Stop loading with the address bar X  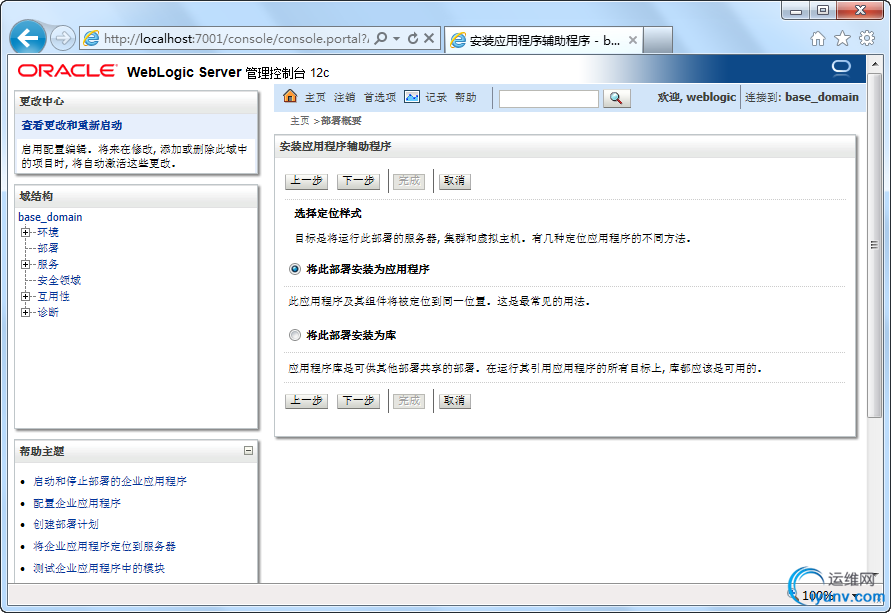(429, 38)
